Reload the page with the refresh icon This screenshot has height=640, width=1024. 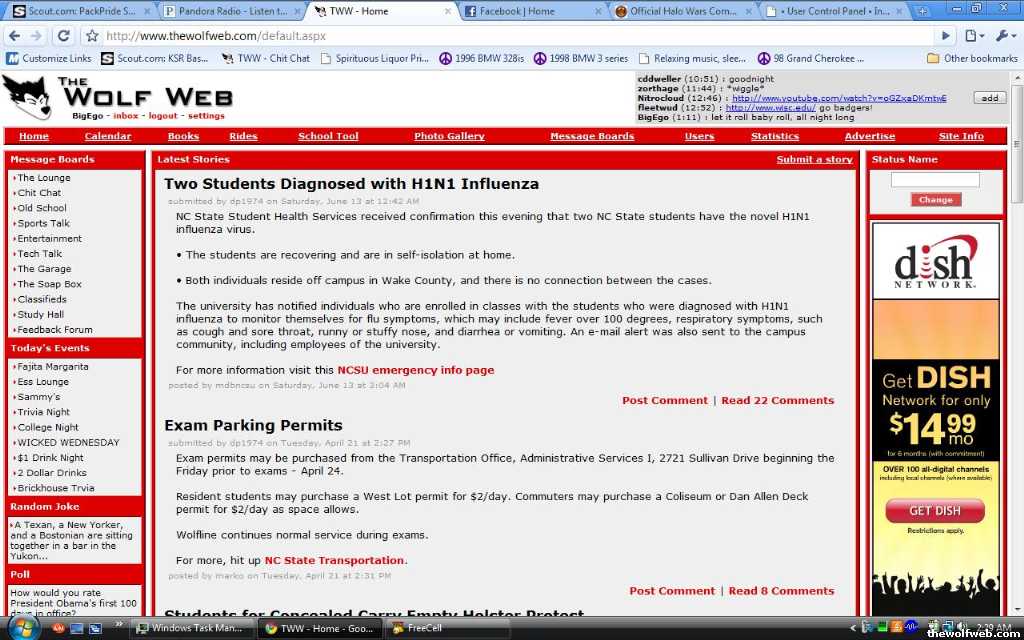click(64, 36)
